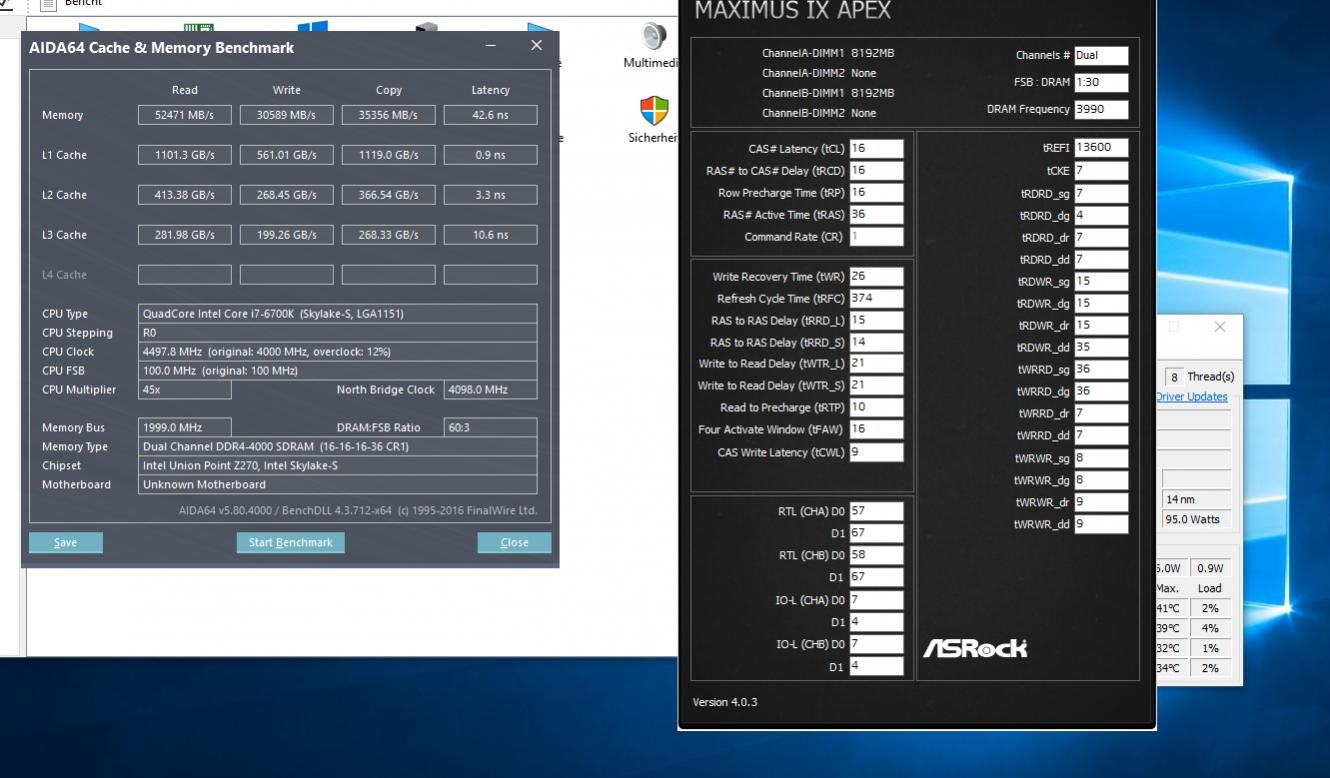
Task: Click the Four Activate Window (tFAW) field
Action: click(876, 430)
